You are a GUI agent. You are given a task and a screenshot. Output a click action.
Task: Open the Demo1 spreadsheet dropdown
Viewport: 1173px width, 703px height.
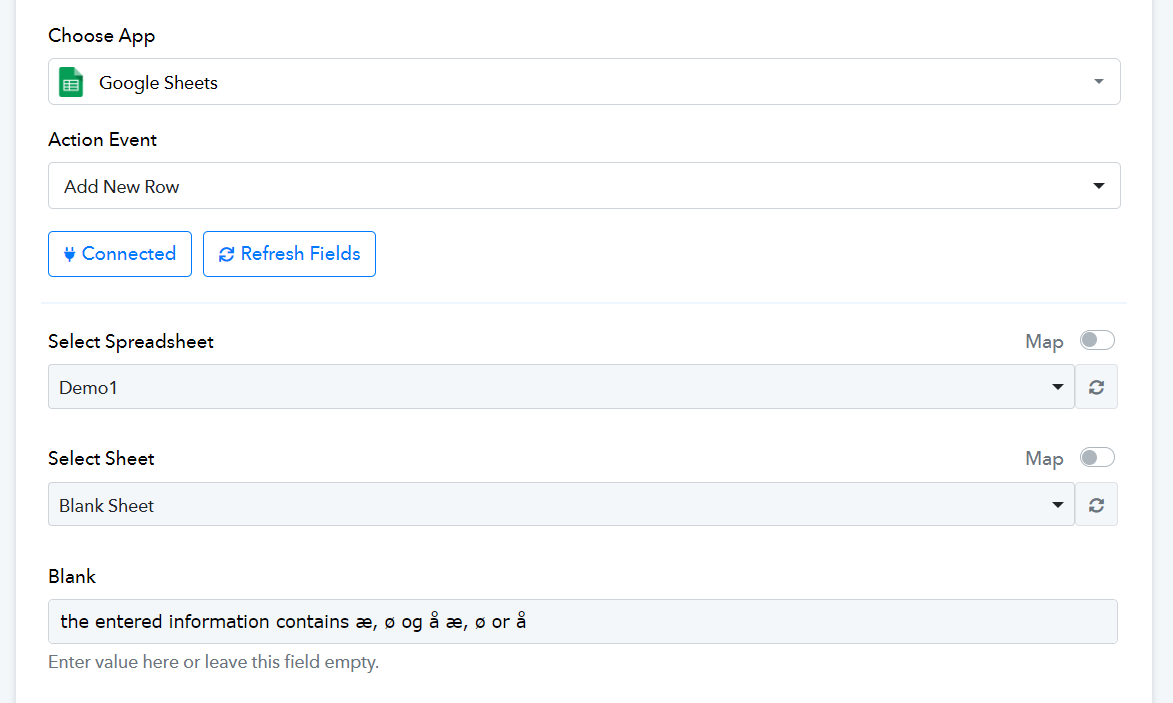[561, 387]
